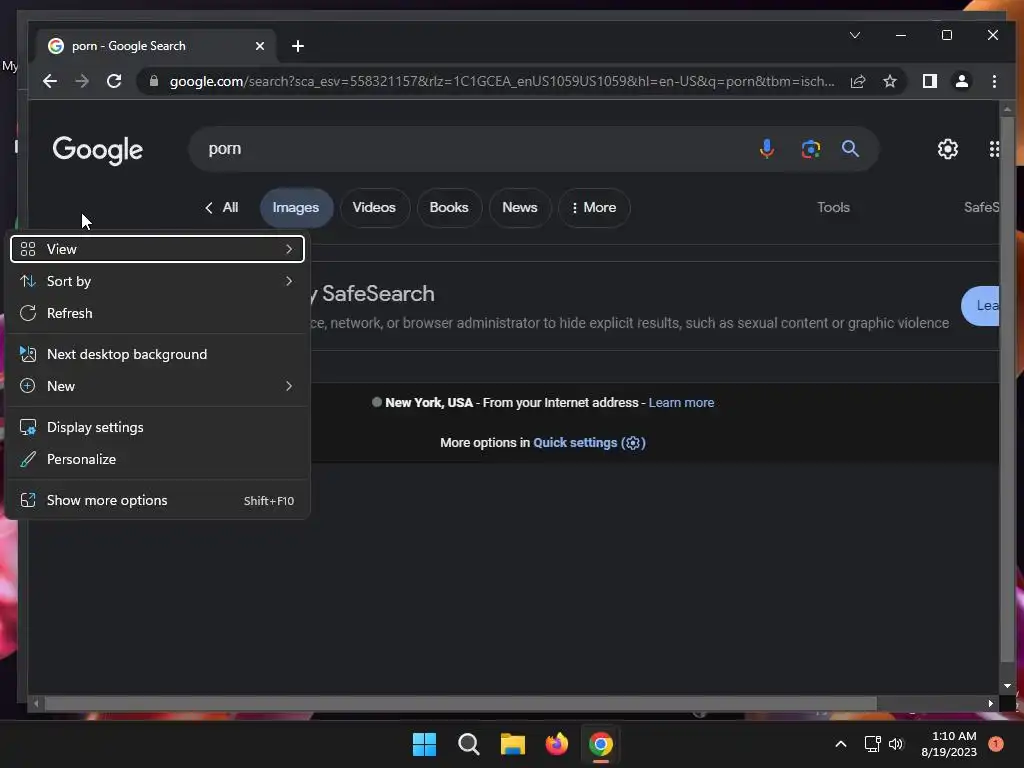Open volume control in the system tray
1024x768 pixels.
click(896, 744)
